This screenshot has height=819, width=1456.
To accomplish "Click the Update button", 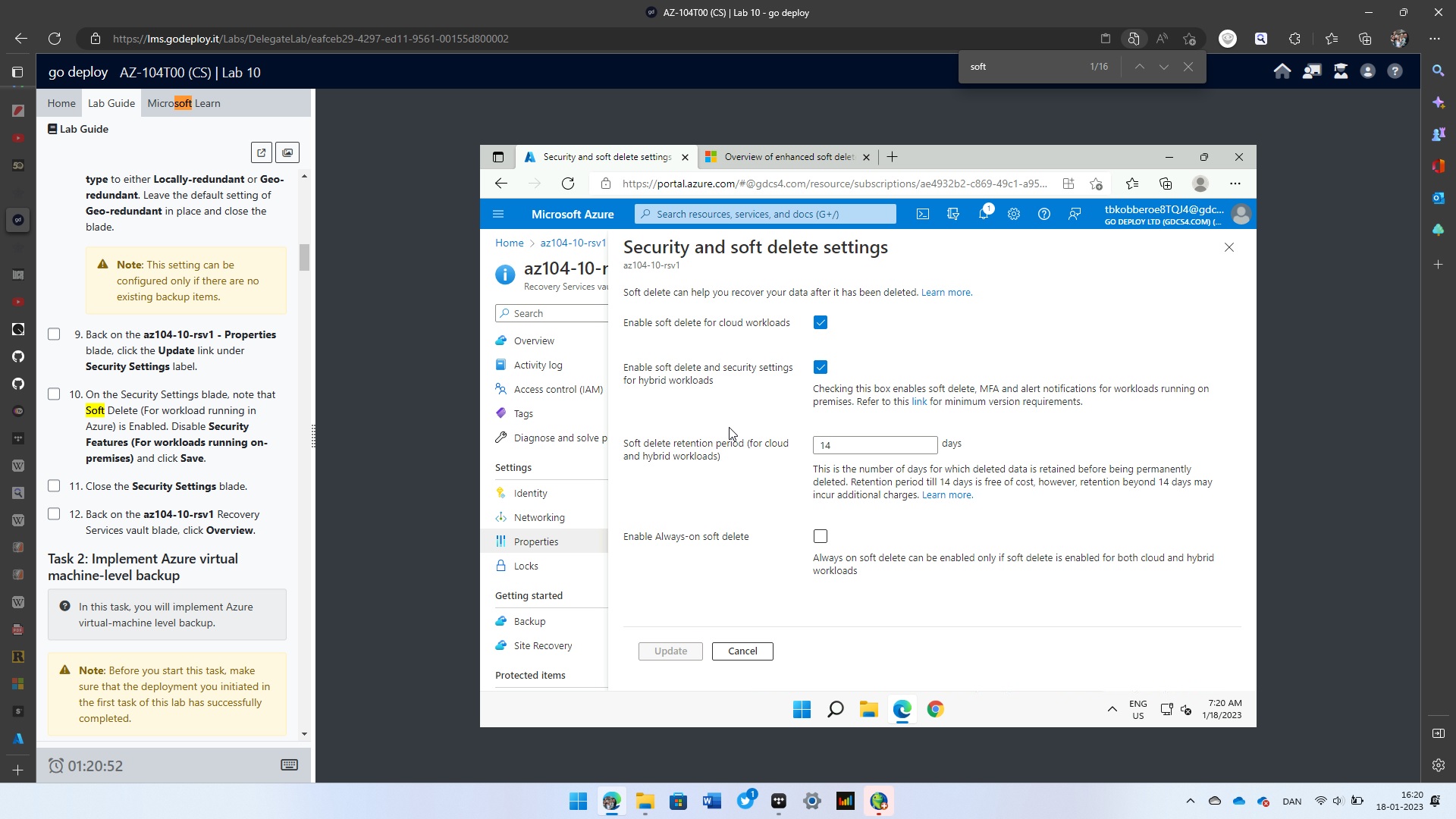I will 670,651.
